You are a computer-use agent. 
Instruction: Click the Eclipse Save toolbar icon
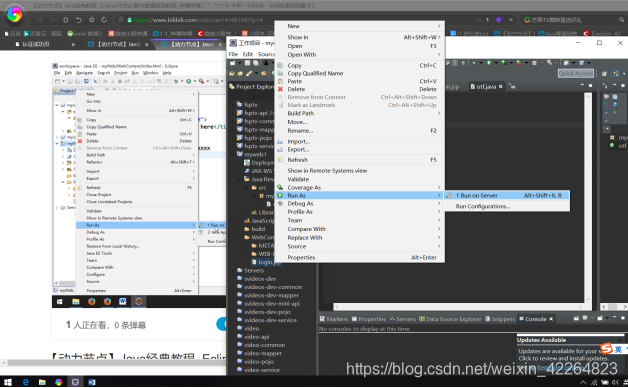248,63
